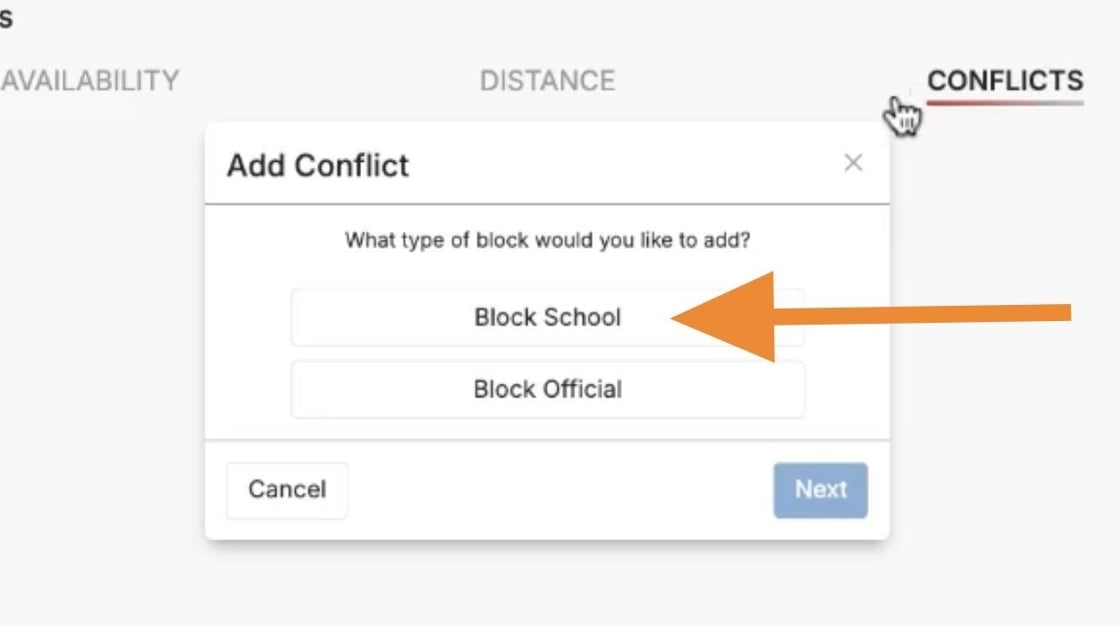Cancel adding a new conflict
The width and height of the screenshot is (1120, 626).
click(287, 490)
